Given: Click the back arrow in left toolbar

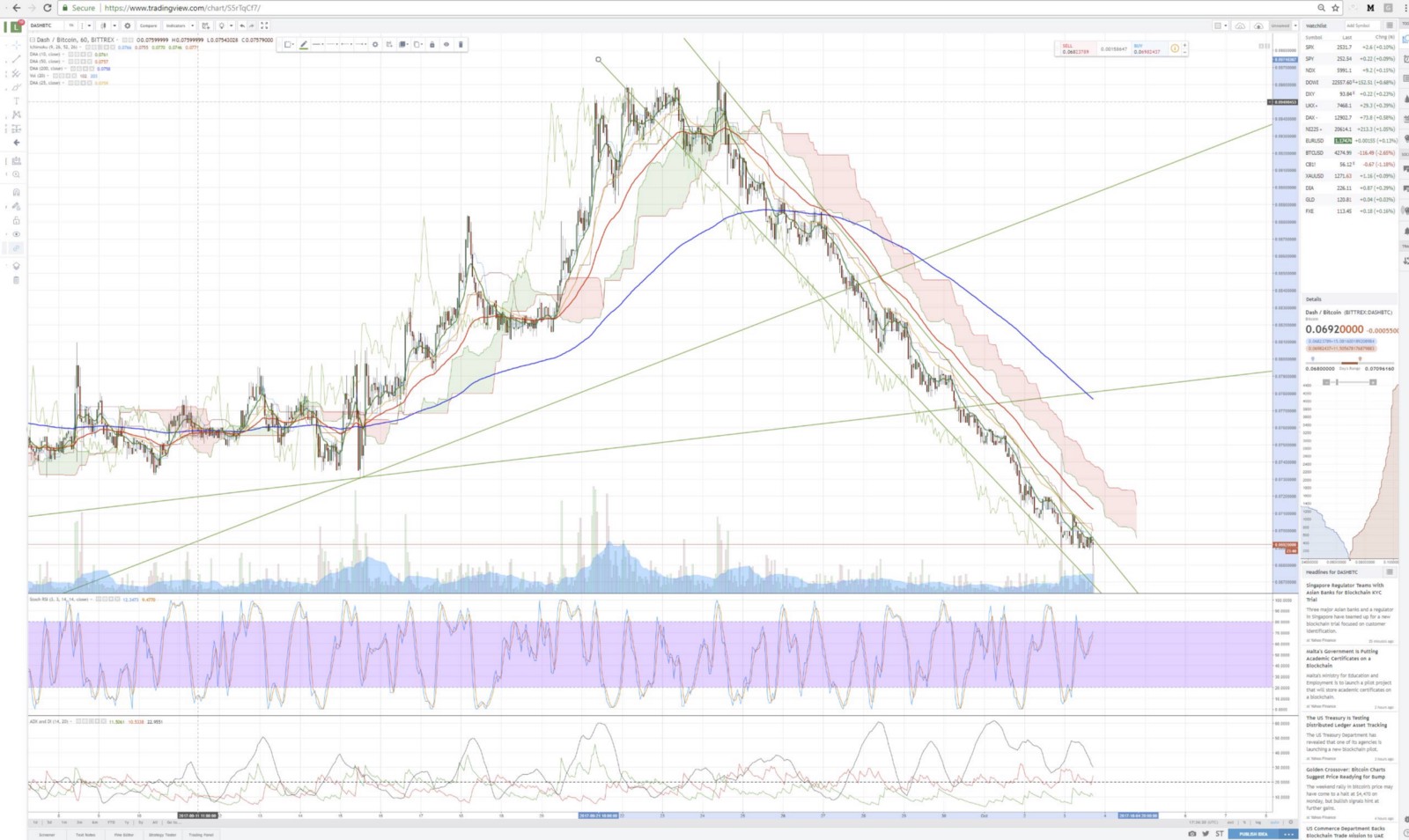Looking at the screenshot, I should [x=16, y=143].
